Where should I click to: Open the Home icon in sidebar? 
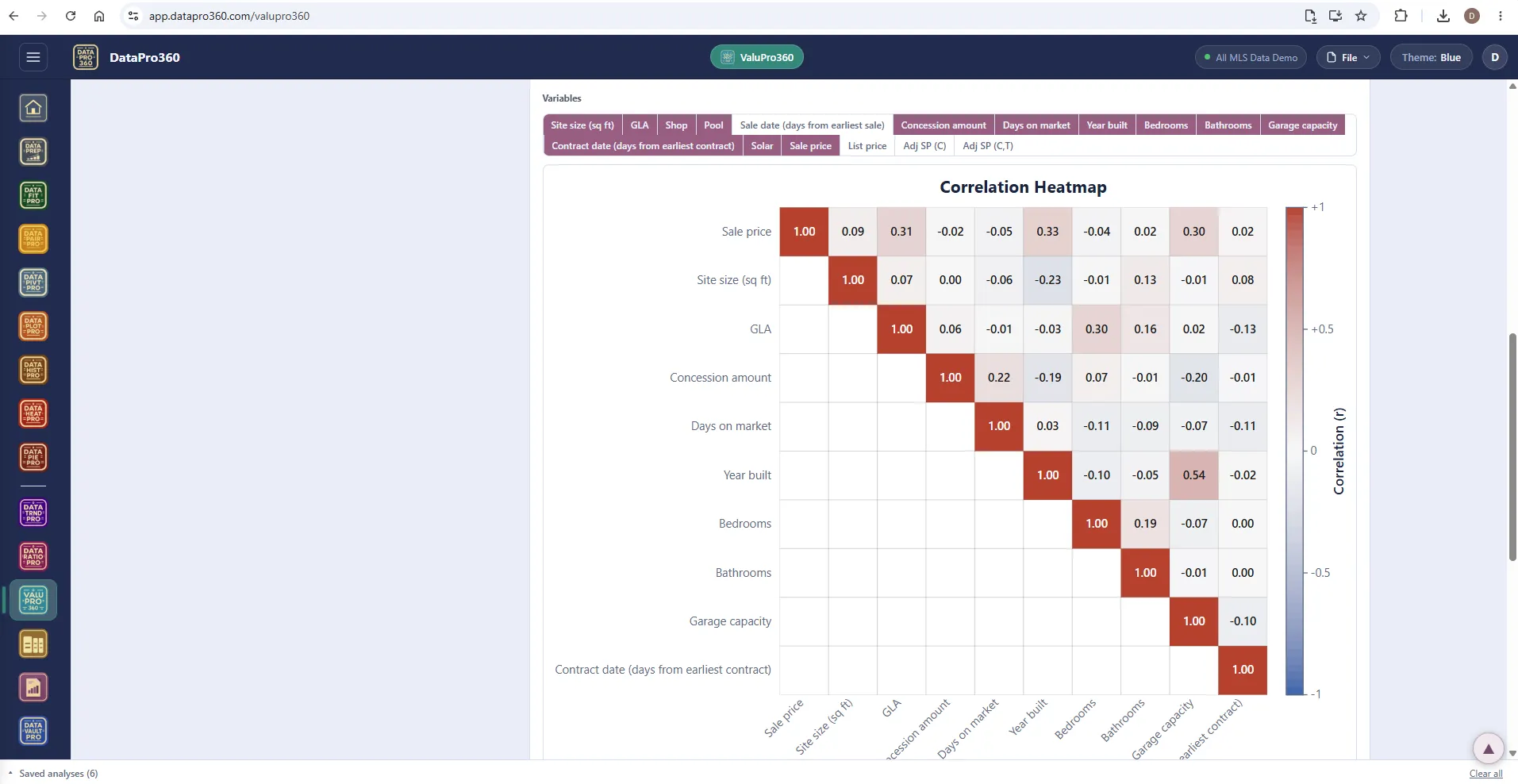(33, 108)
